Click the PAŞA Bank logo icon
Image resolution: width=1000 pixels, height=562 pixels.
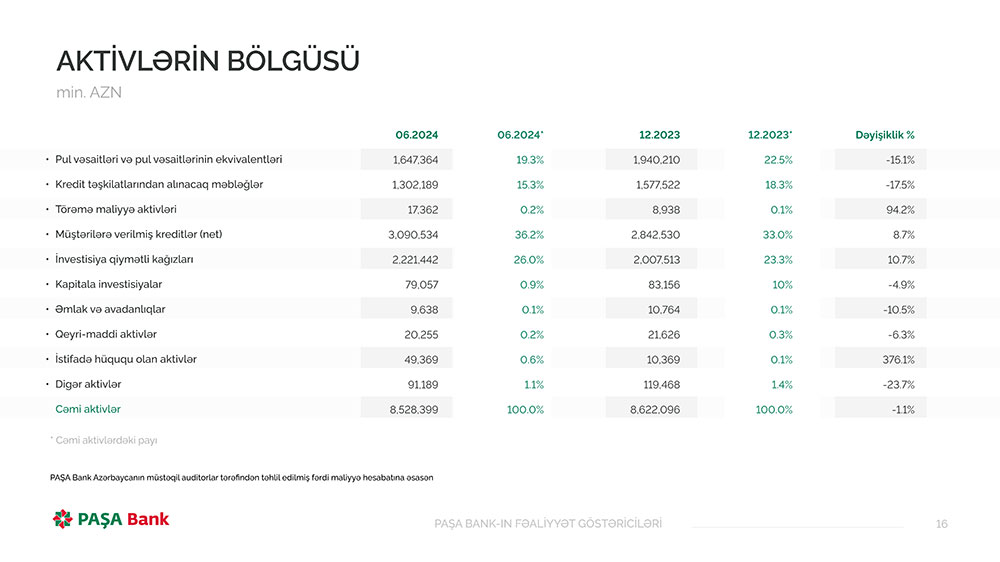tap(63, 518)
